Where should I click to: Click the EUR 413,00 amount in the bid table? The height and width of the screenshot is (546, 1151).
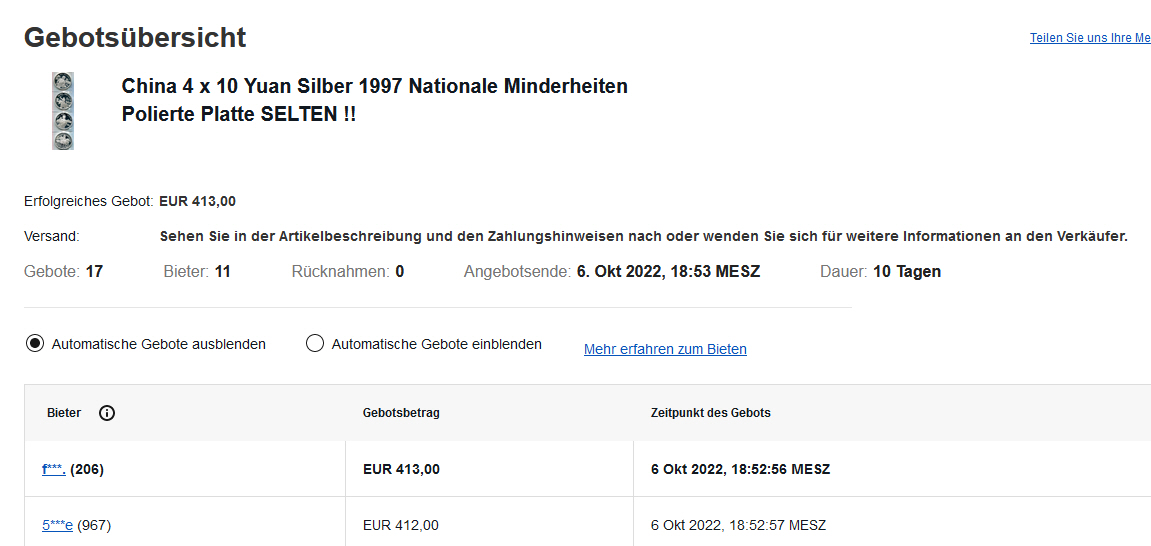coord(401,469)
